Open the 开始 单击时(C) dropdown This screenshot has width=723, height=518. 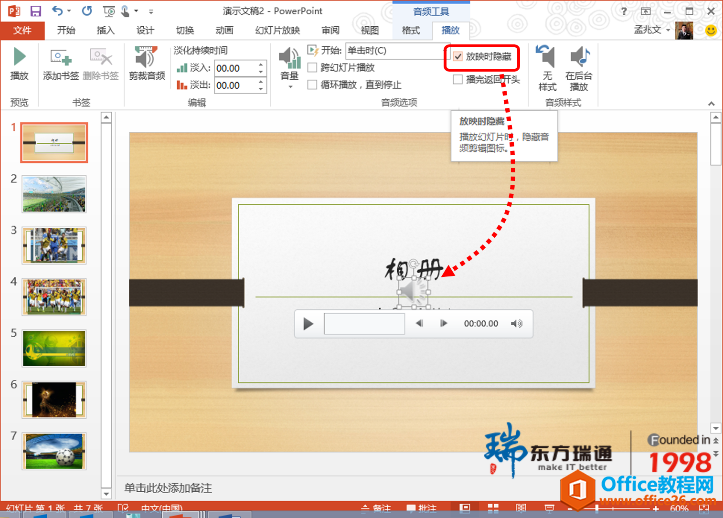(398, 51)
